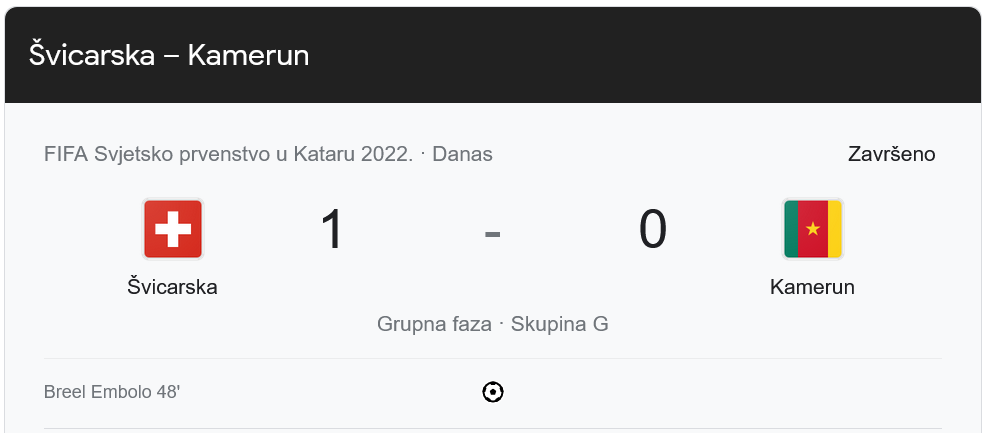Click the dash between the scores
984x433 pixels.
coord(492,234)
